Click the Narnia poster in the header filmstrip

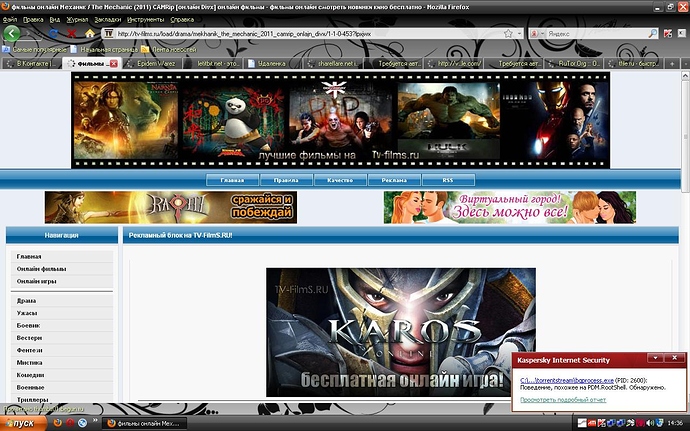click(126, 120)
